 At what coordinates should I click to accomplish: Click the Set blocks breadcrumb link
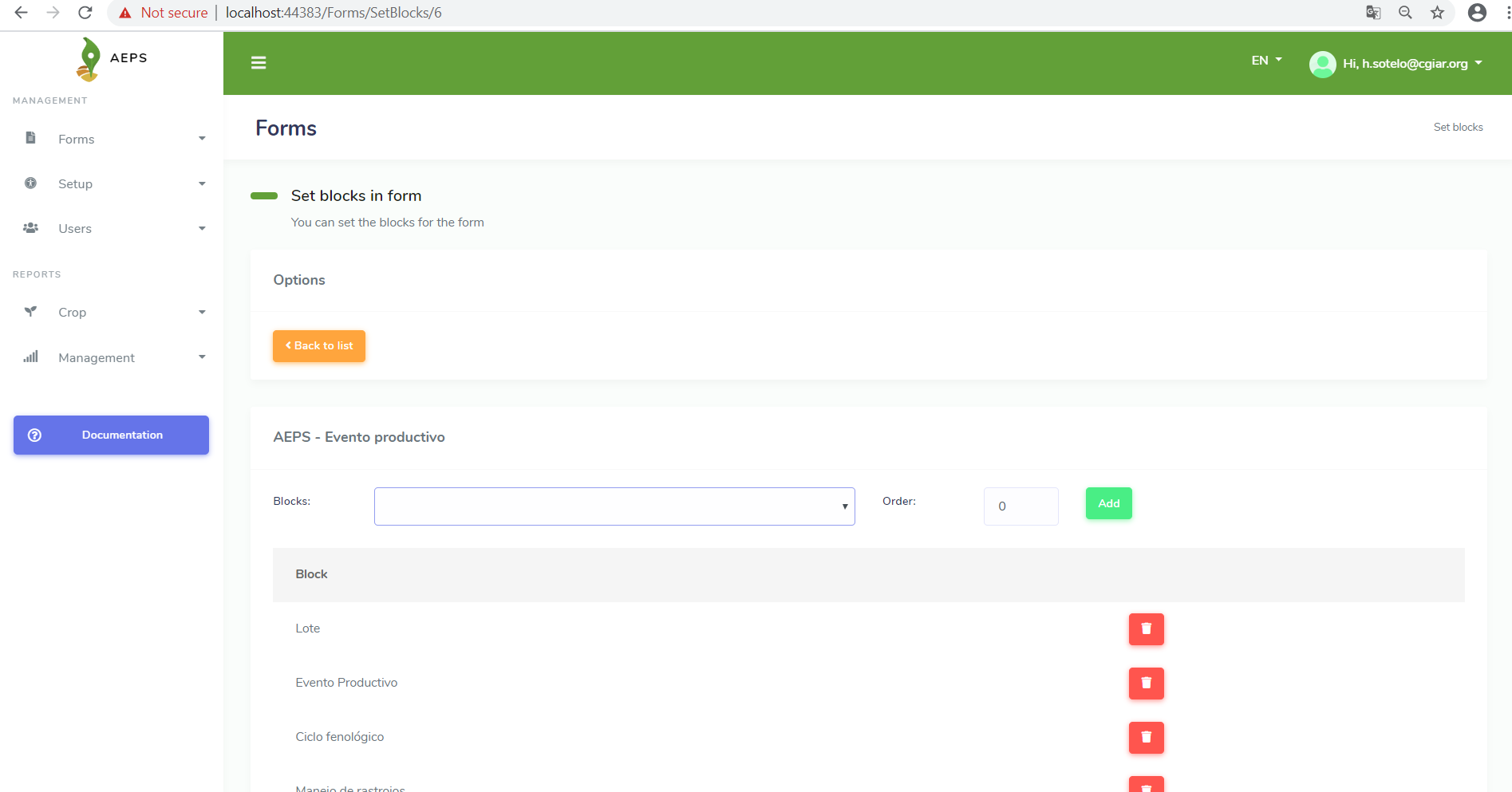pyautogui.click(x=1458, y=127)
